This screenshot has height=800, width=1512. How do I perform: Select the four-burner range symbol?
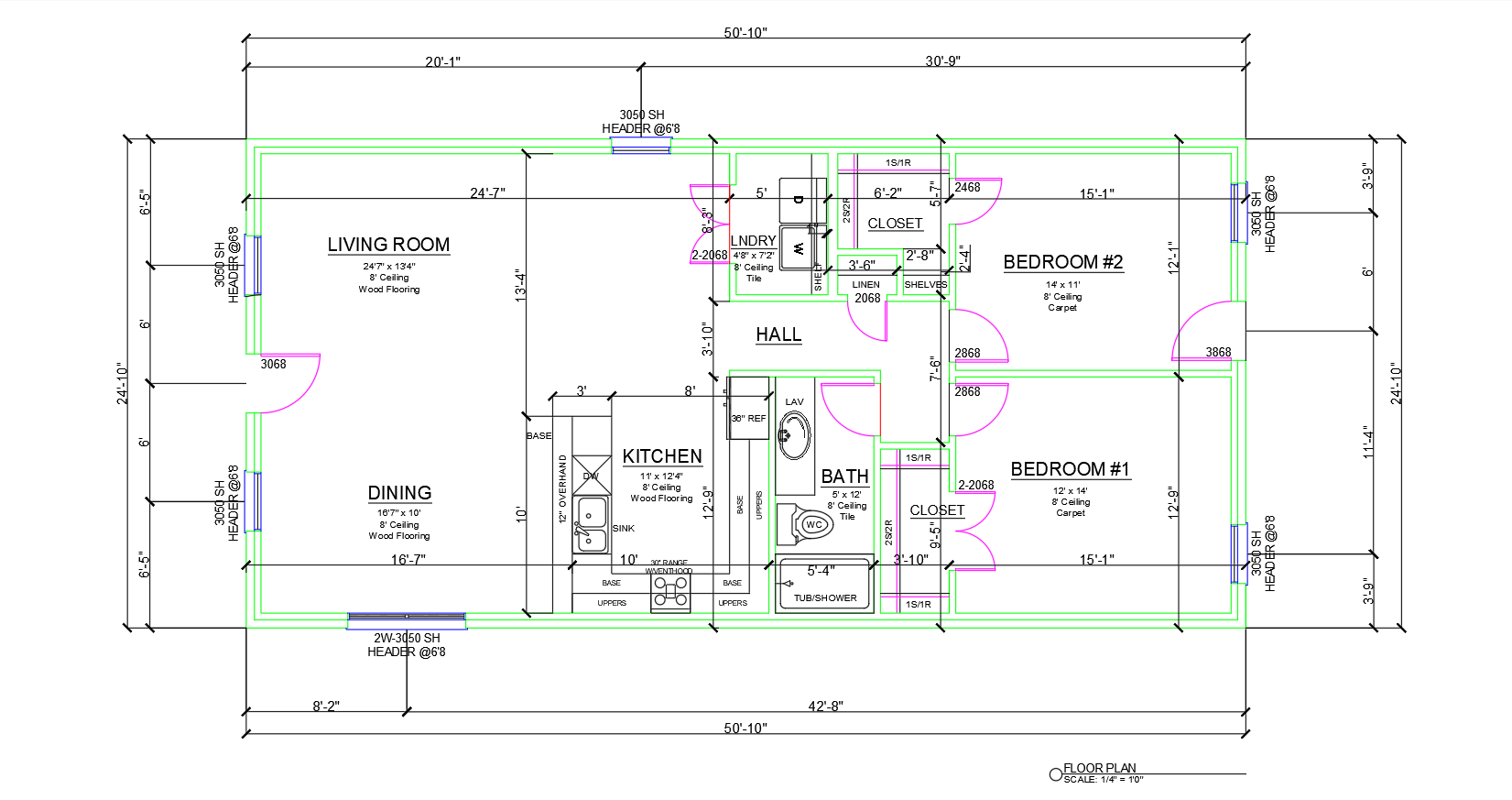click(x=670, y=593)
